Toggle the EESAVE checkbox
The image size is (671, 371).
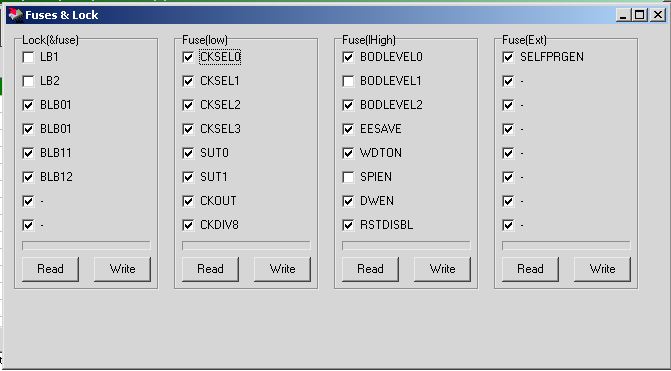click(348, 129)
